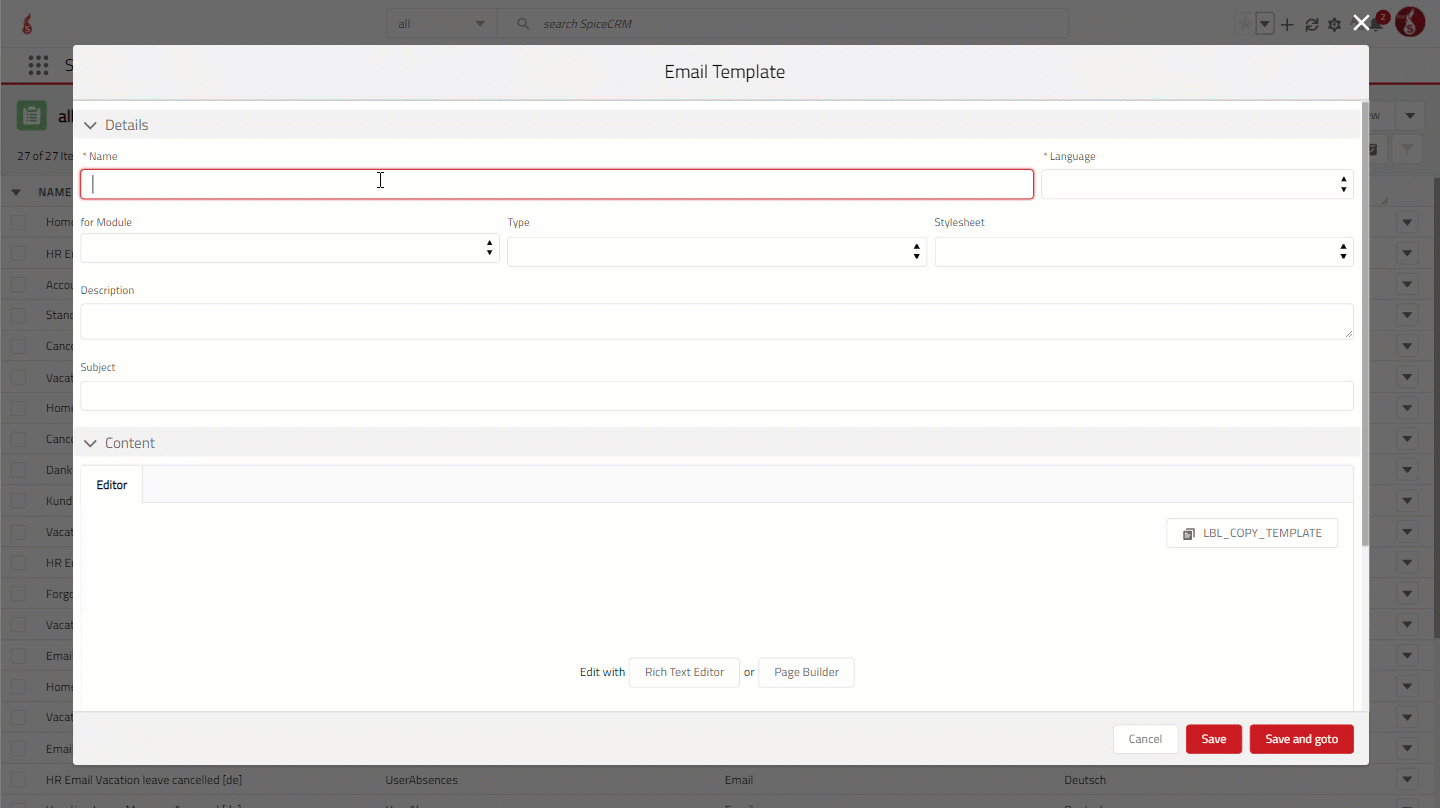Open the Language dropdown
Image resolution: width=1440 pixels, height=808 pixels.
click(x=1196, y=184)
